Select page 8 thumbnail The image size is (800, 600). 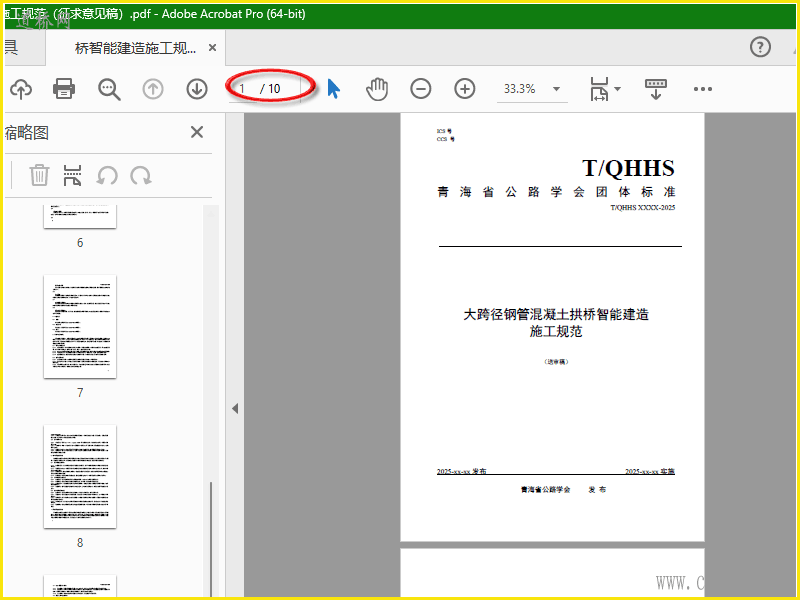[80, 477]
